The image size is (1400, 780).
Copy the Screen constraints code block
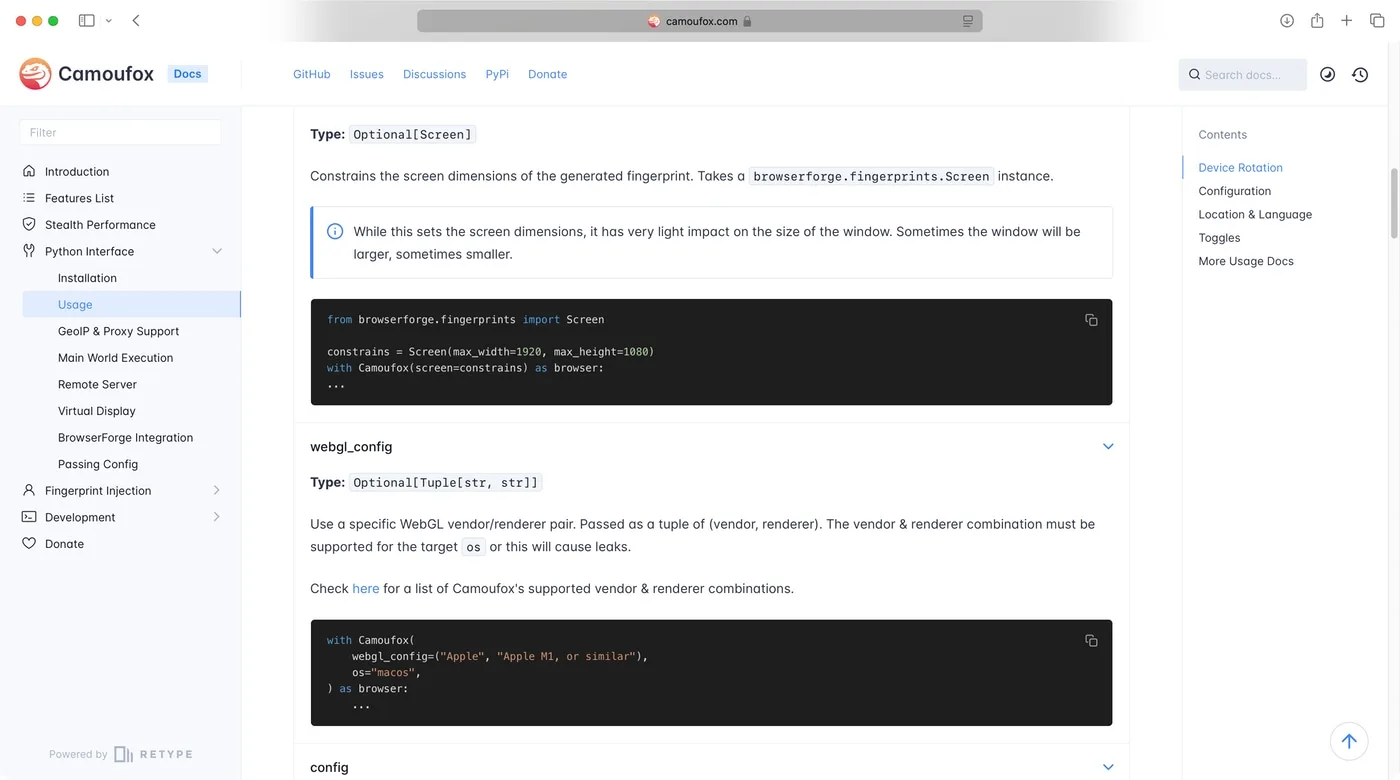tap(1091, 320)
